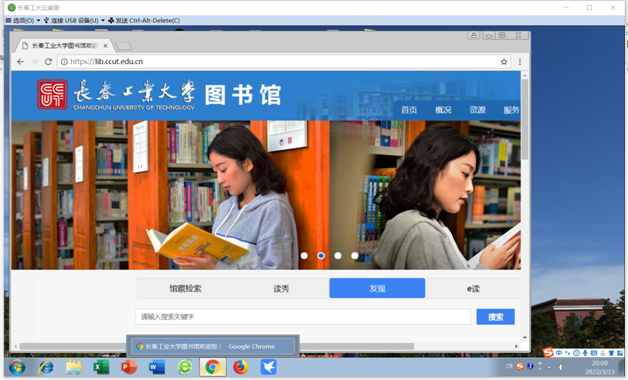
Task: Open the 概况 navigation item
Action: tap(443, 110)
